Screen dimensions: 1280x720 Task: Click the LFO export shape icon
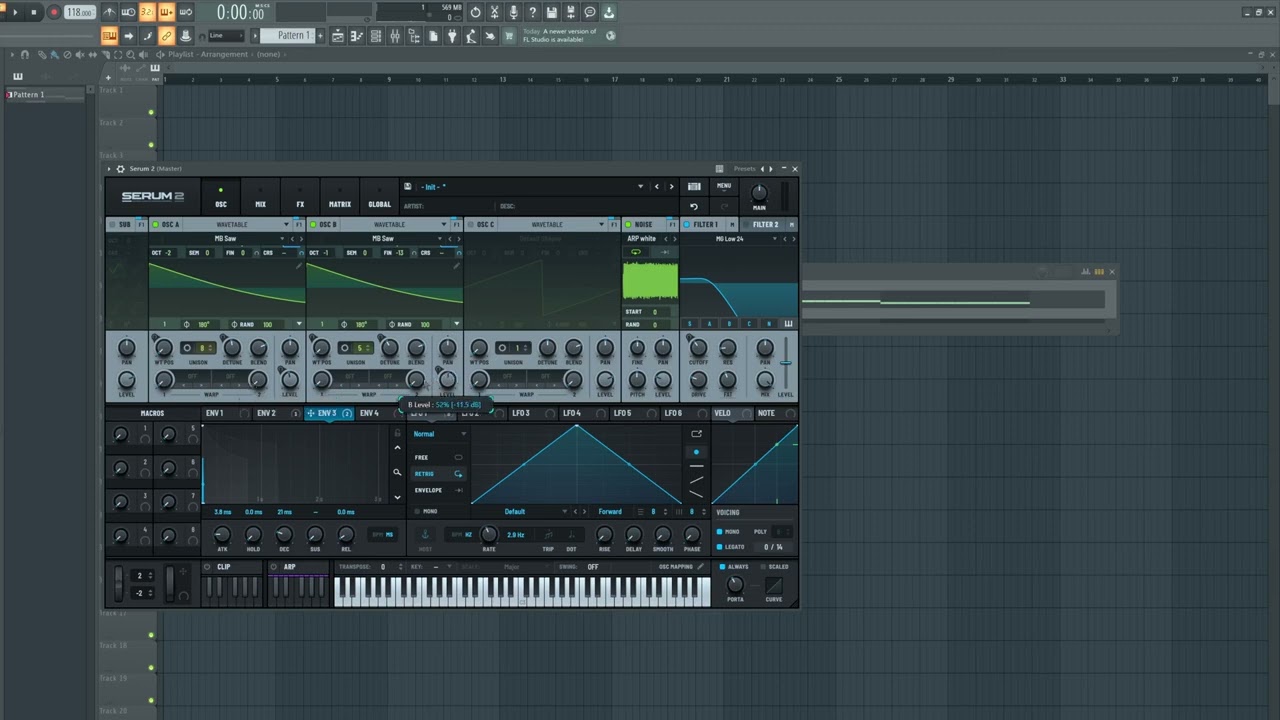click(x=696, y=434)
